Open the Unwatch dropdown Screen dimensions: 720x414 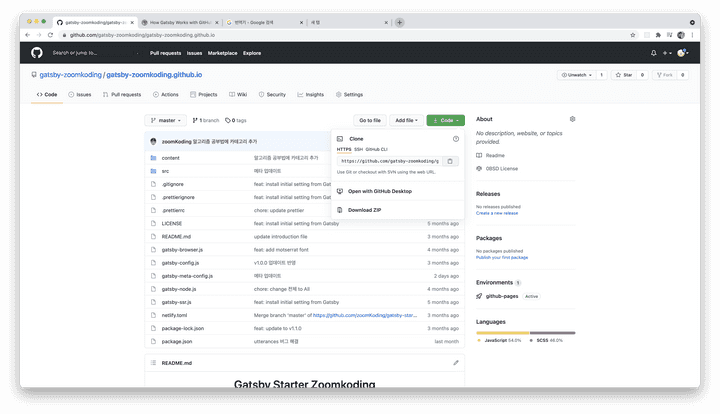point(576,75)
